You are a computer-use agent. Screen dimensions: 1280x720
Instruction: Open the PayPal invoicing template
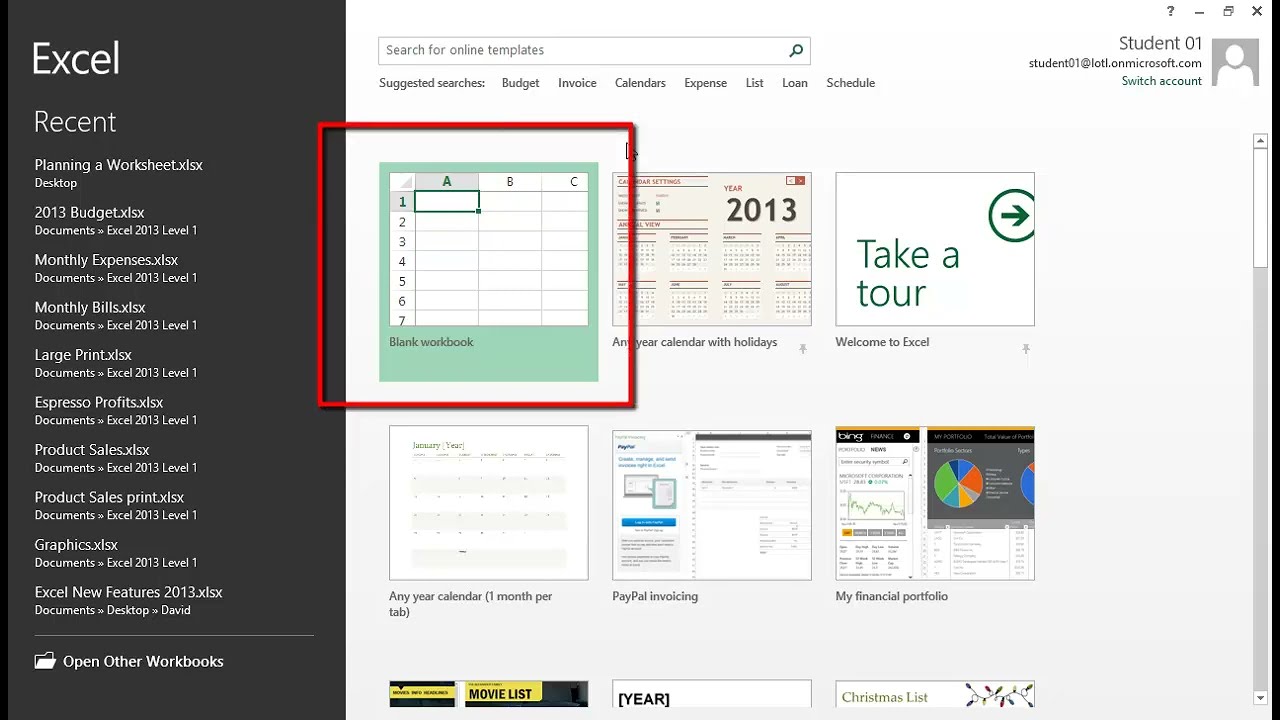point(711,504)
